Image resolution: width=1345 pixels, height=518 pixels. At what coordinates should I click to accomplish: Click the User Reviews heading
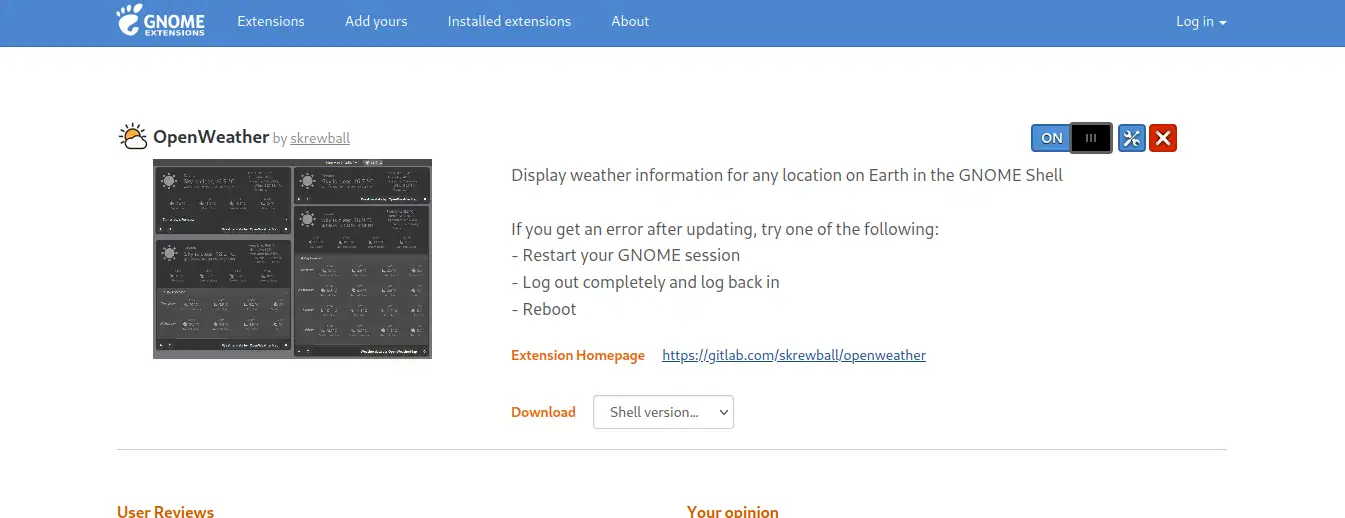pos(165,511)
